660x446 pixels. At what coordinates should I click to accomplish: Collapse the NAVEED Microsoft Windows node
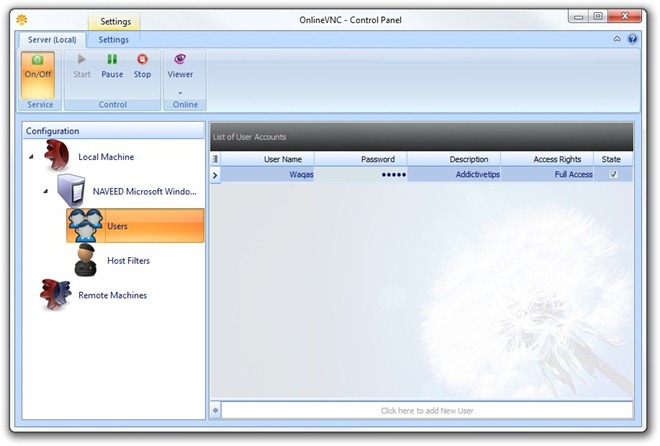click(x=45, y=191)
